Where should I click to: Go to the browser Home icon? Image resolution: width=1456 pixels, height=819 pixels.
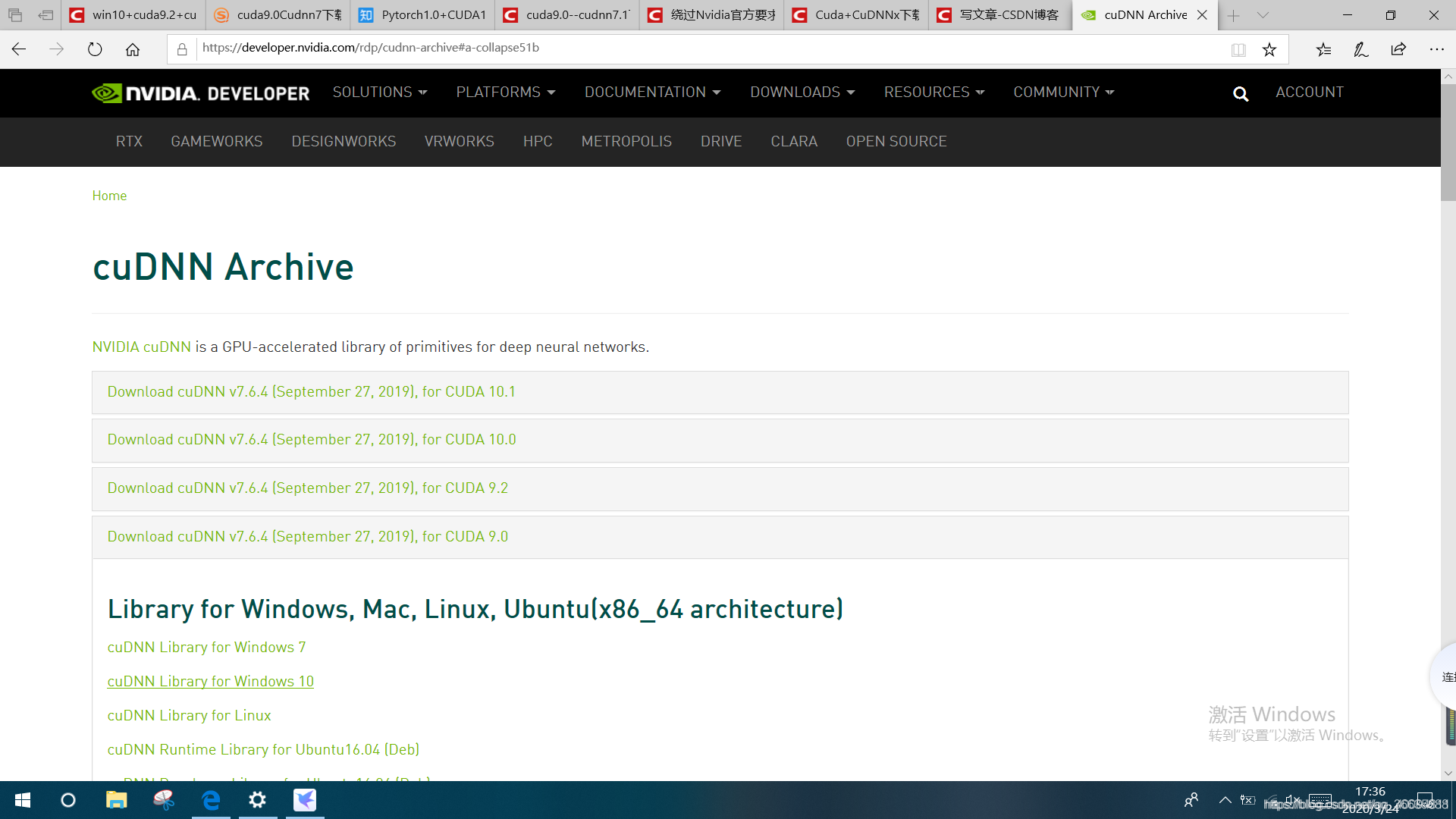(x=133, y=49)
